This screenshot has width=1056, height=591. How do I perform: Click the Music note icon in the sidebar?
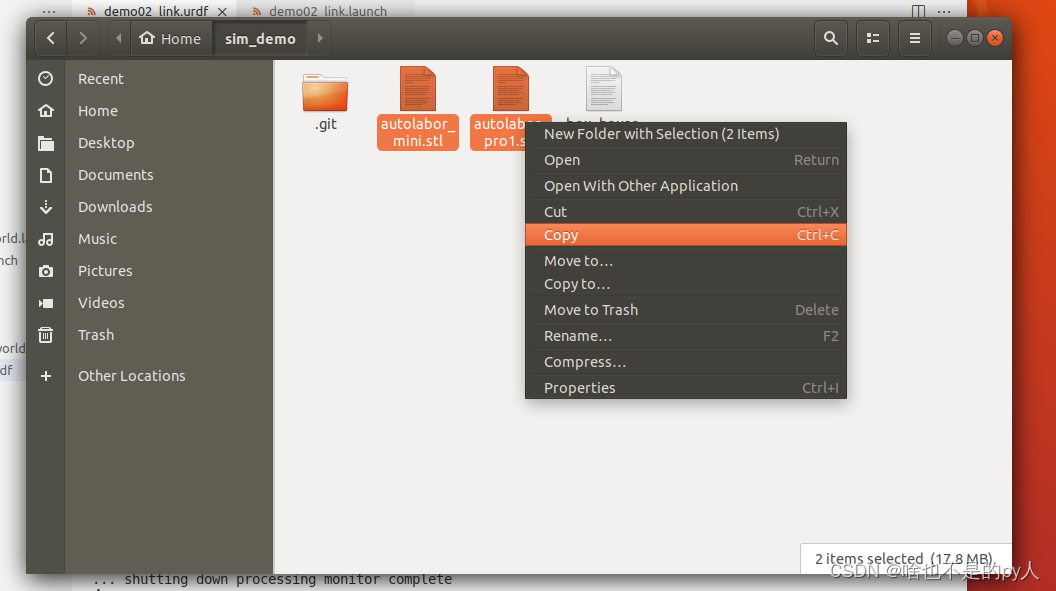click(46, 239)
